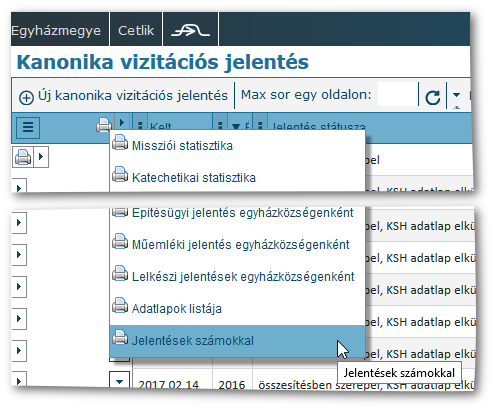The width and height of the screenshot is (495, 411).
Task: Click the printer icon in first row
Action: [23, 157]
